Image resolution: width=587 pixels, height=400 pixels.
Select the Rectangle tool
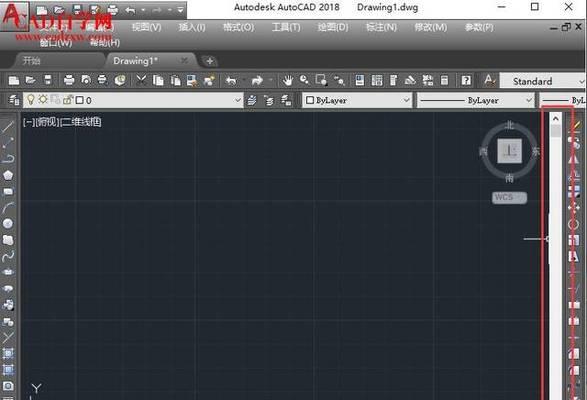point(8,191)
